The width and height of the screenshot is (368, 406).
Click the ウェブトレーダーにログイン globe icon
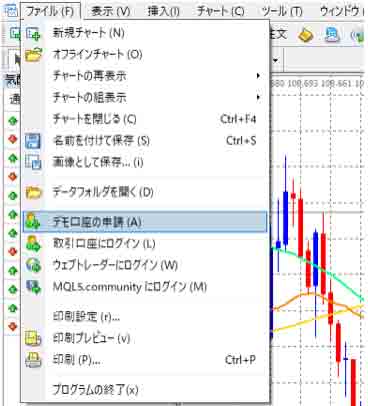33,265
